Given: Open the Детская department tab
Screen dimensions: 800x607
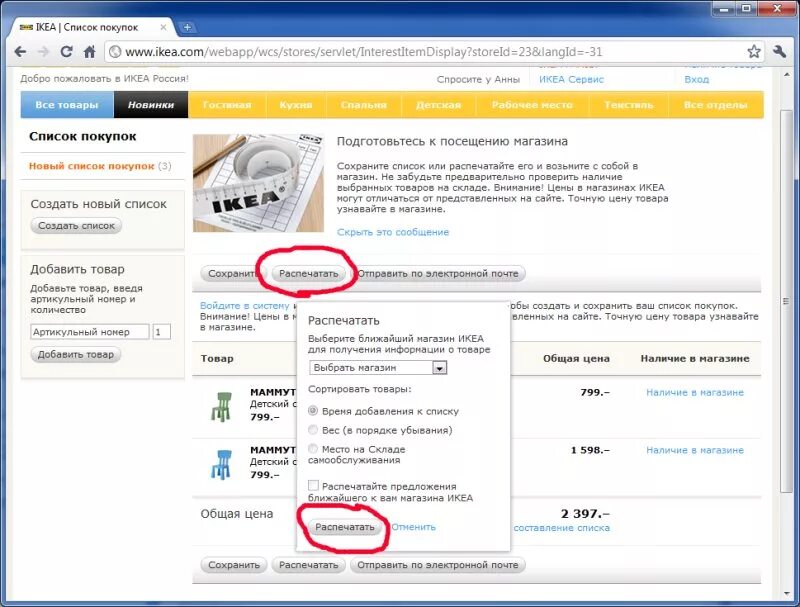Looking at the screenshot, I should 438,105.
